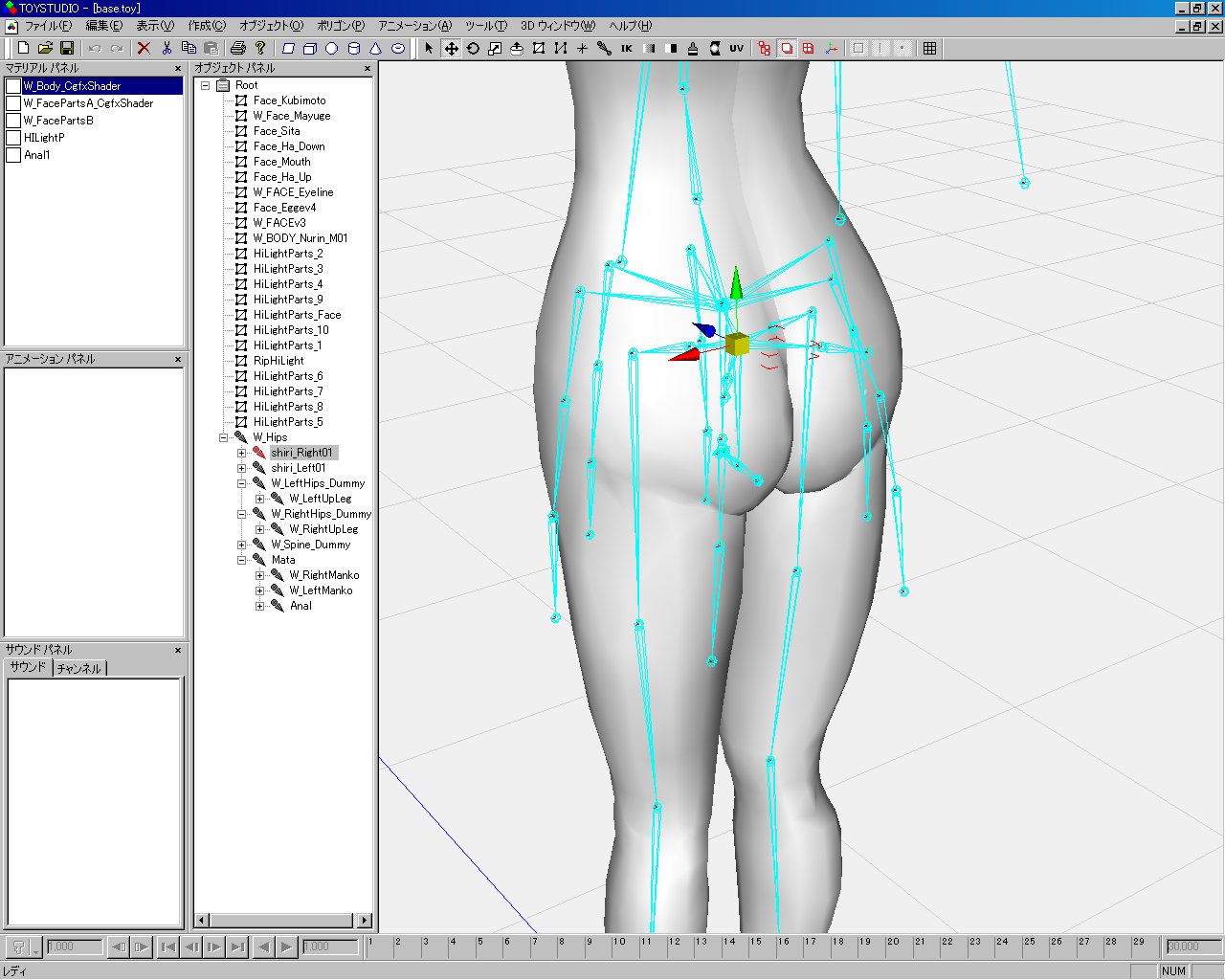Collapse the W_Hips tree node
This screenshot has height=980, width=1225.
coord(224,437)
